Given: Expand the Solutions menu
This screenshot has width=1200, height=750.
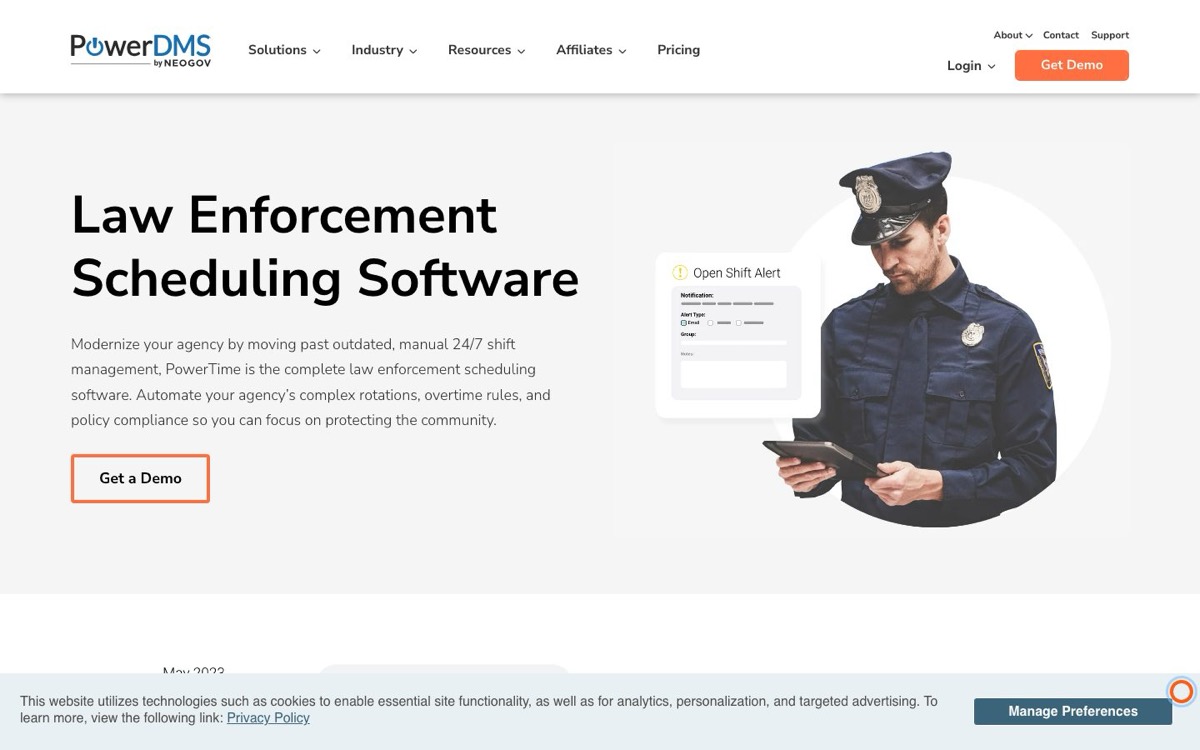Looking at the screenshot, I should tap(284, 50).
